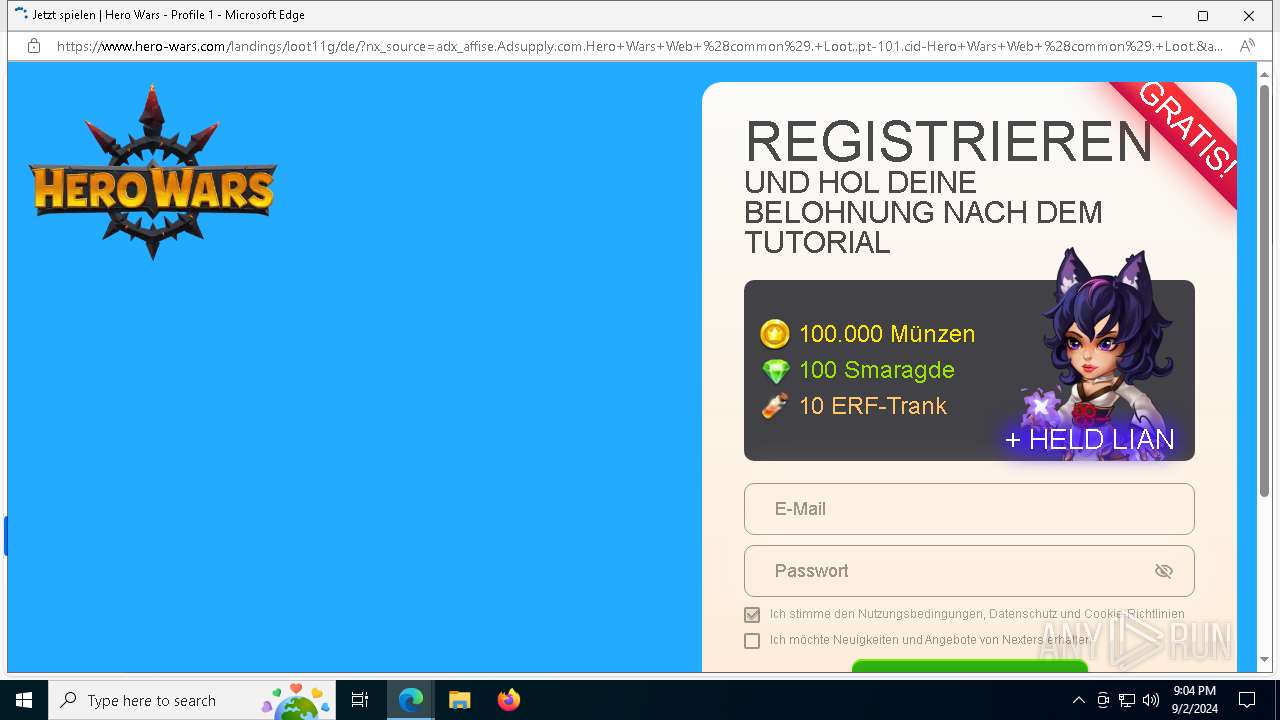1280x720 pixels.
Task: Click the safely-remove-hardware tray icon
Action: [x=1103, y=700]
